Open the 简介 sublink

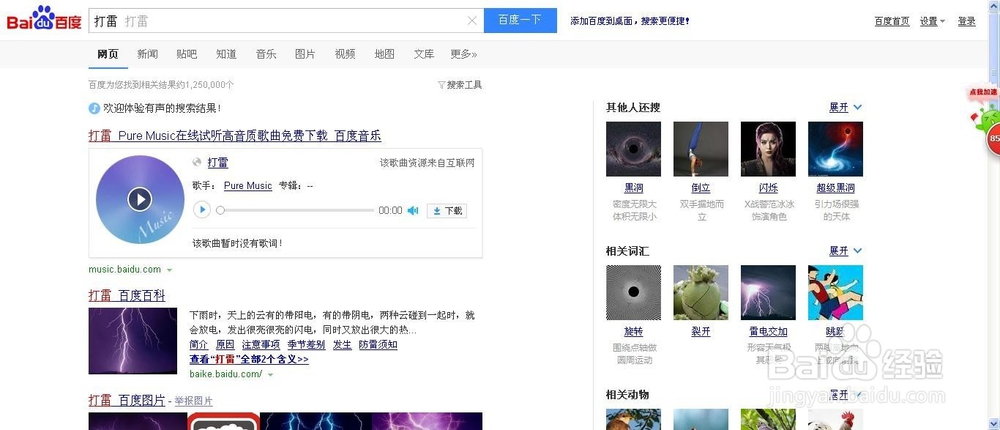(x=198, y=345)
